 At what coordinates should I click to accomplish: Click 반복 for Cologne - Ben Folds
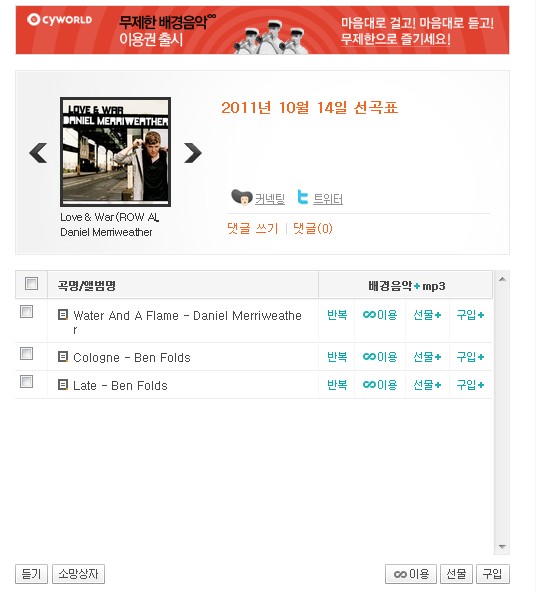pyautogui.click(x=337, y=357)
